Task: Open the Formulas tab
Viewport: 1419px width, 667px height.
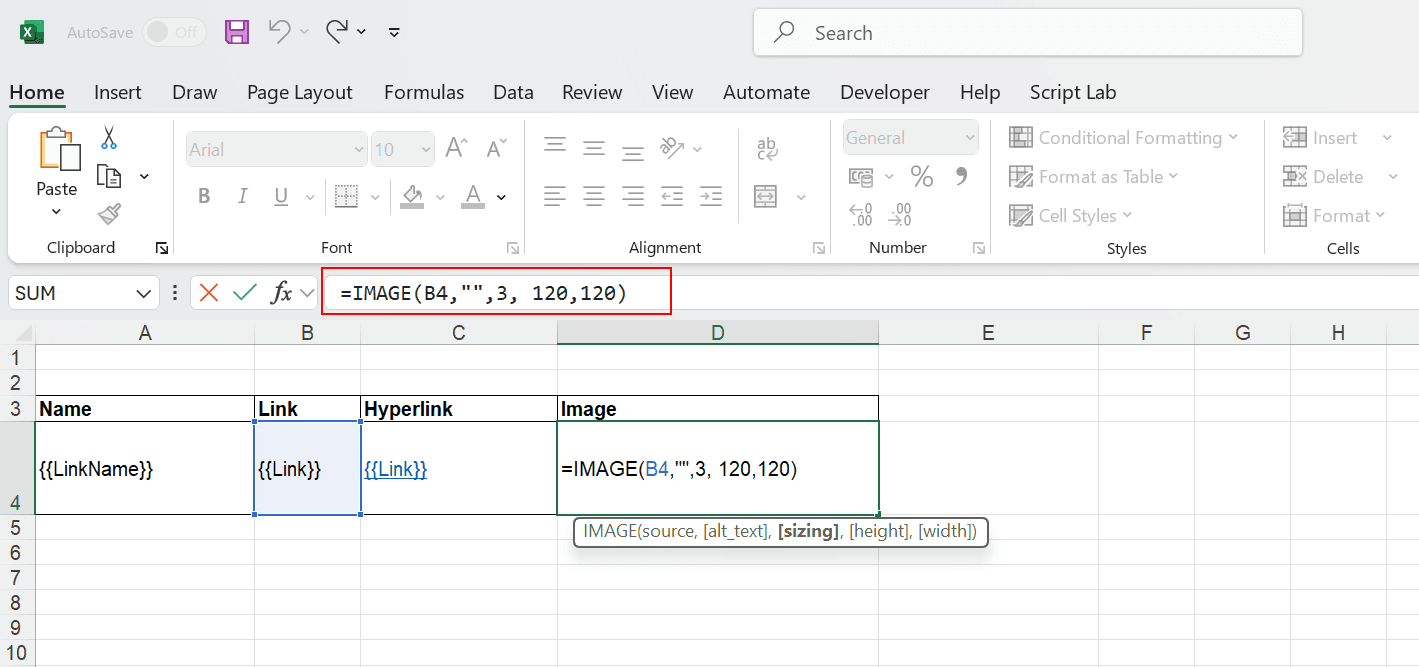Action: (424, 92)
